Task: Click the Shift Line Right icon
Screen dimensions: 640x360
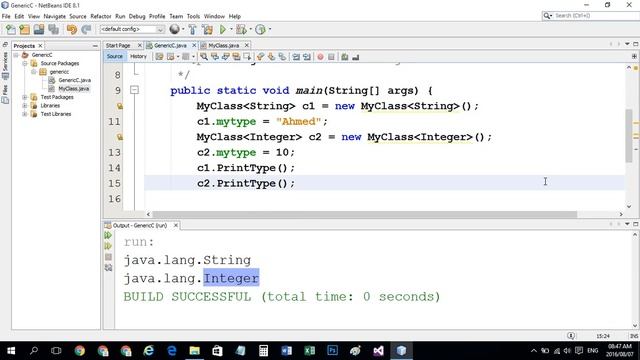Action: tap(307, 57)
